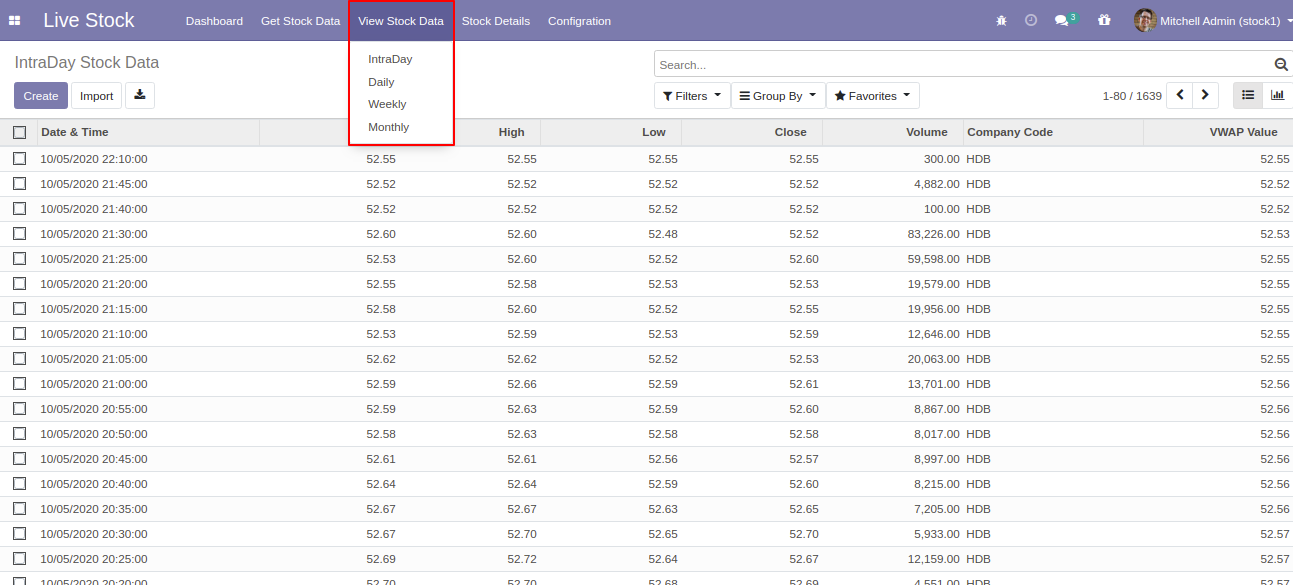Open the Stock Details menu
Viewport: 1293px width, 585px height.
(x=496, y=21)
